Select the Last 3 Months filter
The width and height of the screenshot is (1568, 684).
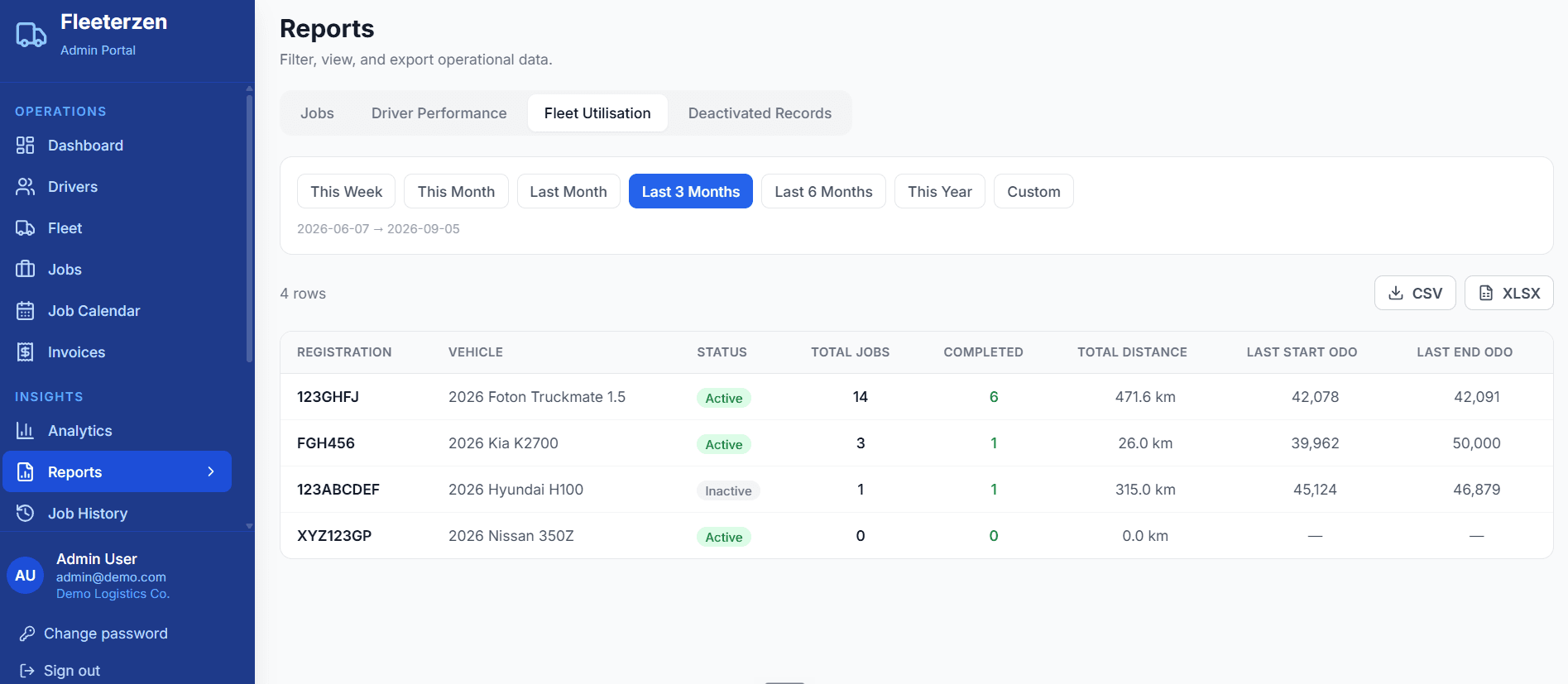pyautogui.click(x=691, y=191)
